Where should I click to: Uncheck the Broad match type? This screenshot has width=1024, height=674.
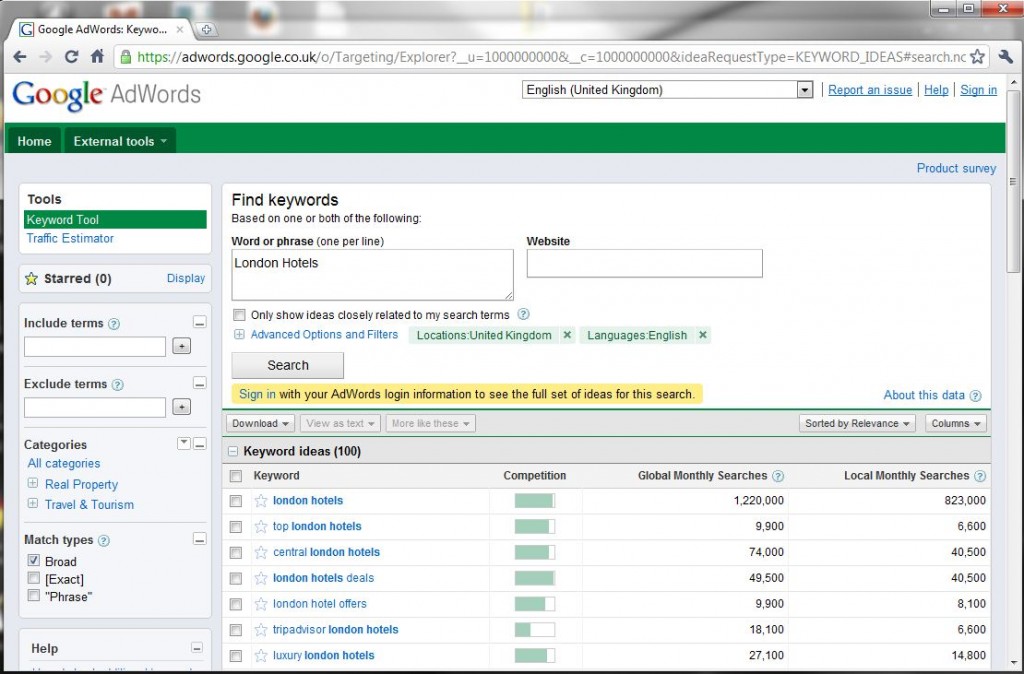coord(33,560)
